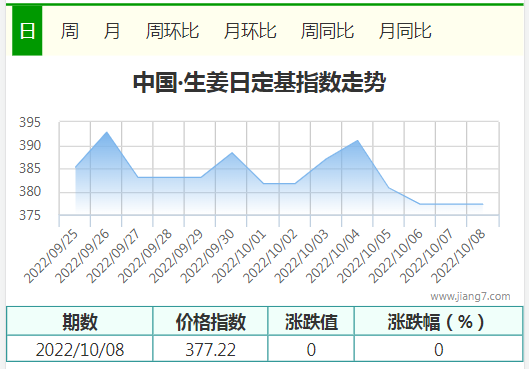Screen dimensions: 529x369
Task: Open the 月同比 tab
Action: click(x=405, y=31)
